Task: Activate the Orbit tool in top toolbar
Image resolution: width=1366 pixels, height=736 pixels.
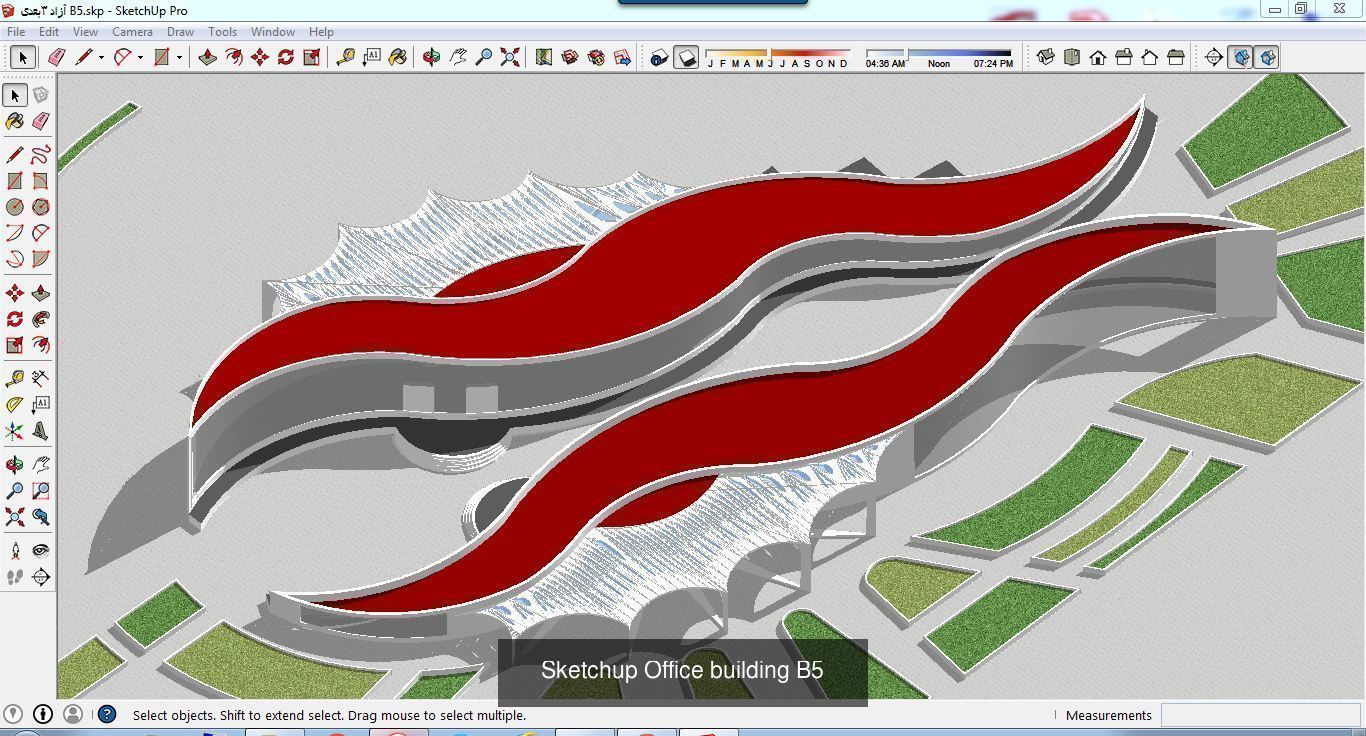Action: (432, 57)
